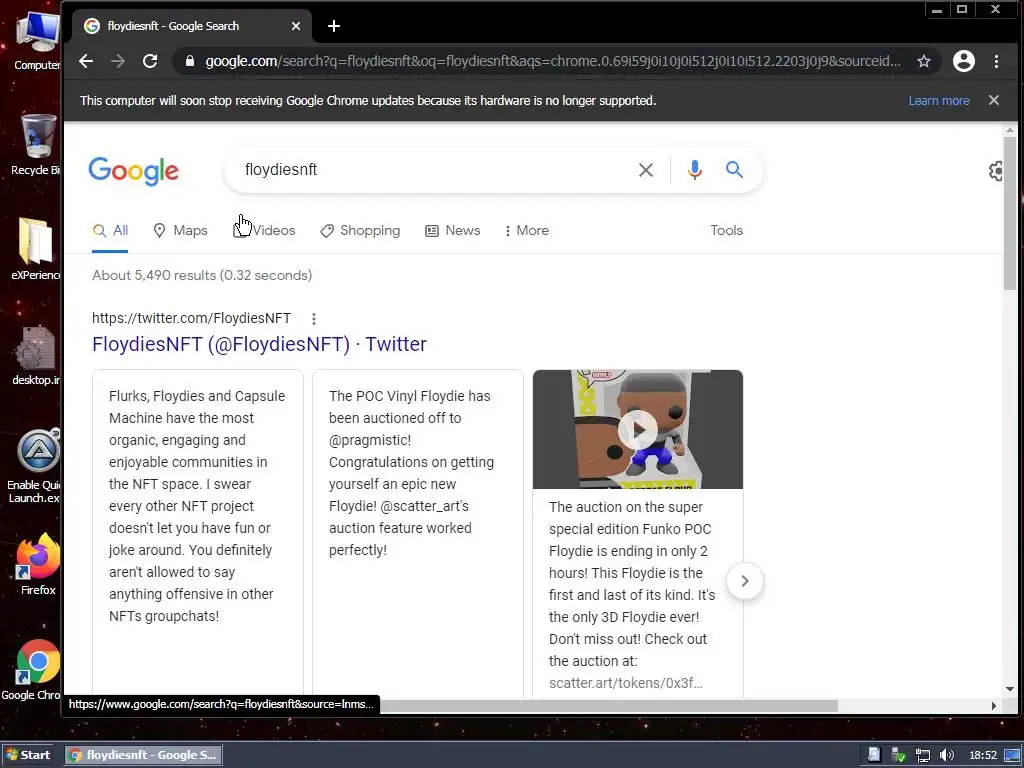Select the Enable Quick Launch icon
Screen dimensions: 1024x768
[x=35, y=466]
